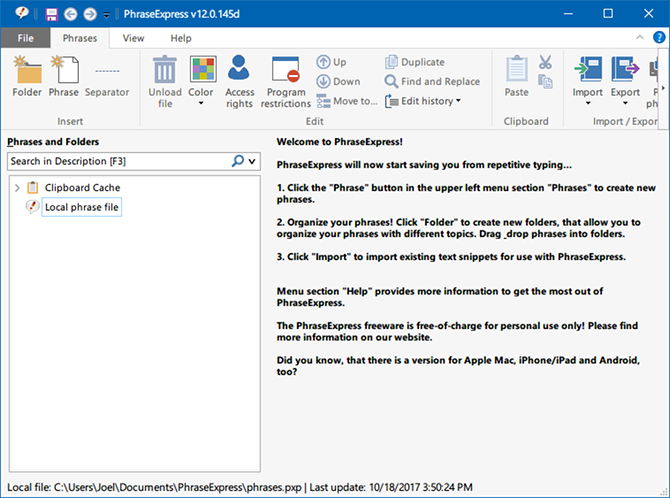The width and height of the screenshot is (670, 498).
Task: Open Program restrictions
Action: coord(285,82)
